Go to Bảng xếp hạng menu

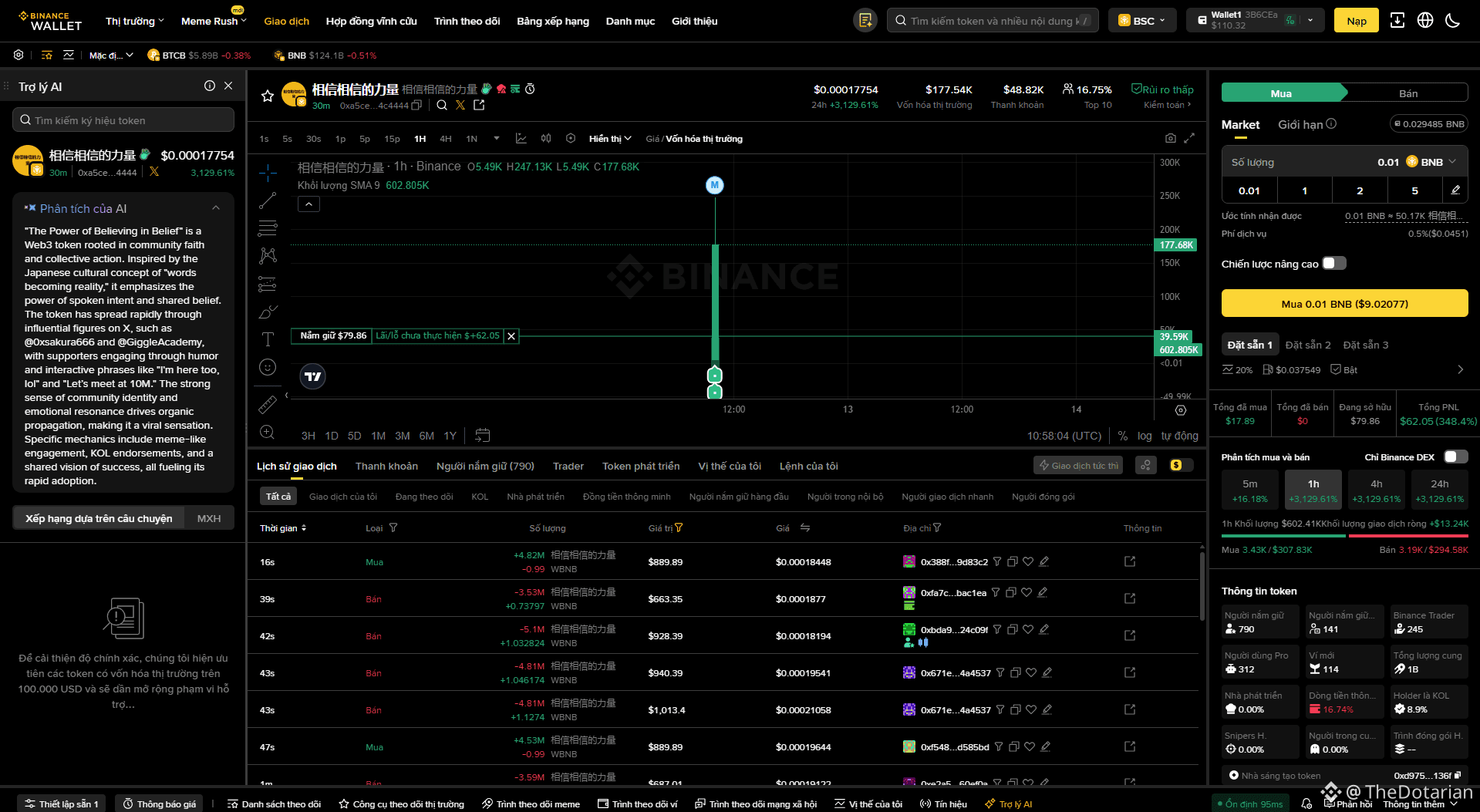(553, 21)
